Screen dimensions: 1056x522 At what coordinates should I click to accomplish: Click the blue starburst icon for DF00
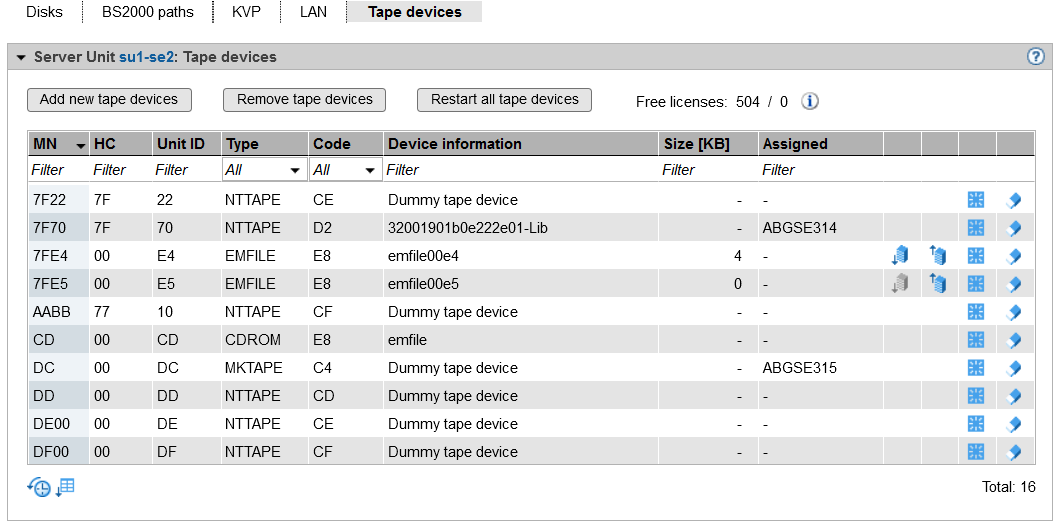coord(976,452)
